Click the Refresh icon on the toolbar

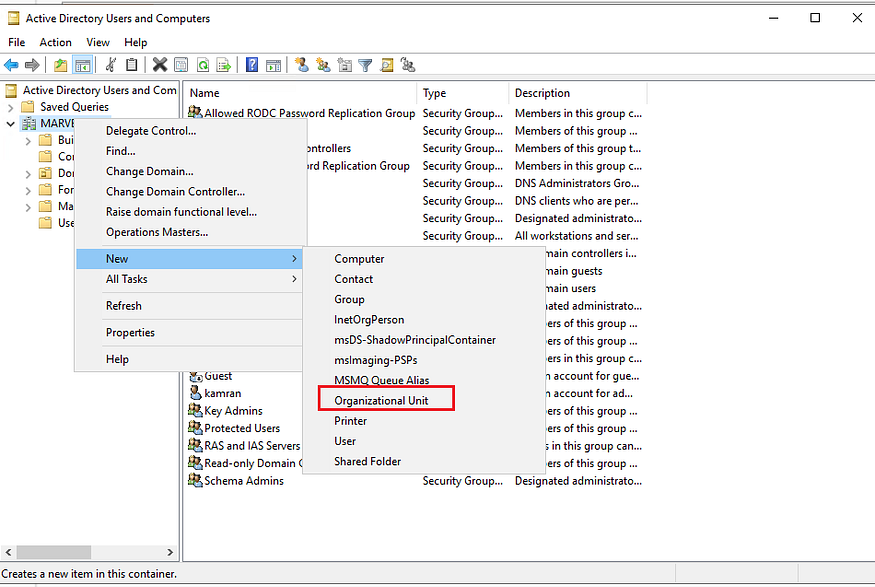click(x=202, y=64)
